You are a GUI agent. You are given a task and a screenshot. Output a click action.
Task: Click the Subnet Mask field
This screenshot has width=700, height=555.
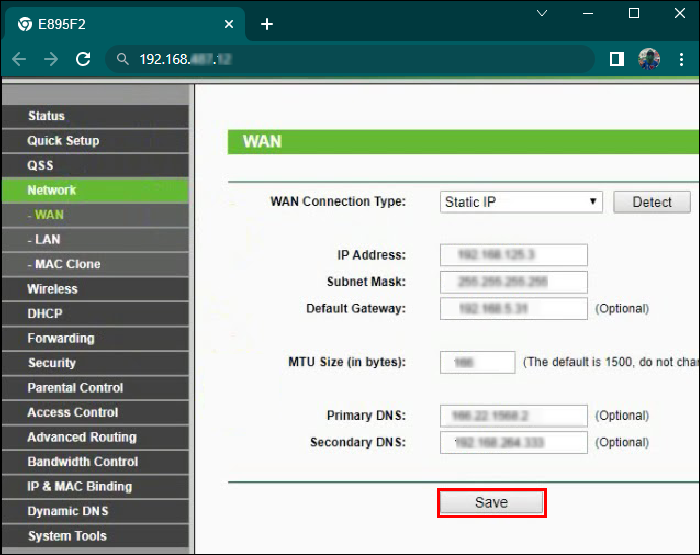[x=513, y=282]
